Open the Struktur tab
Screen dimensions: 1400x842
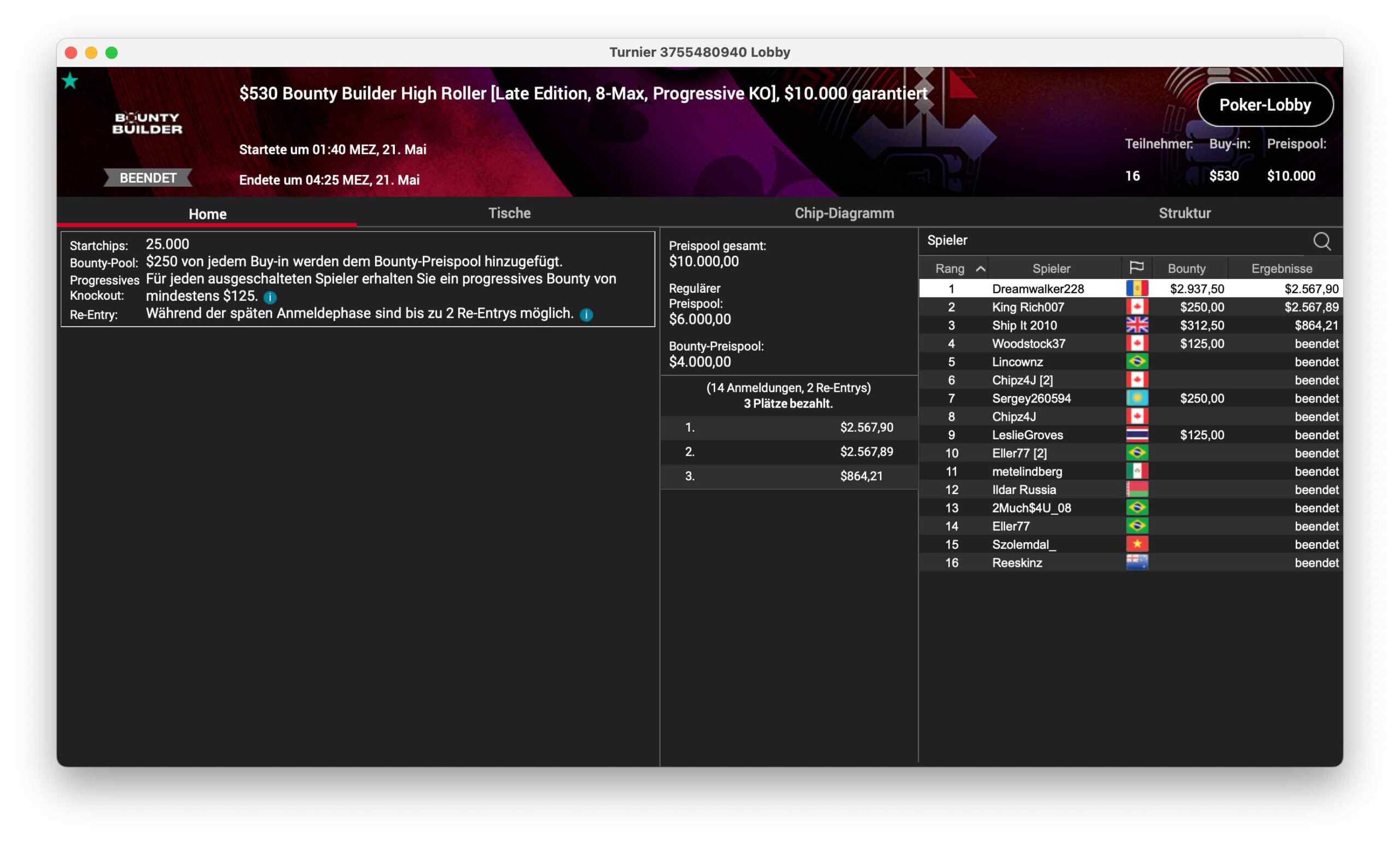[1184, 213]
